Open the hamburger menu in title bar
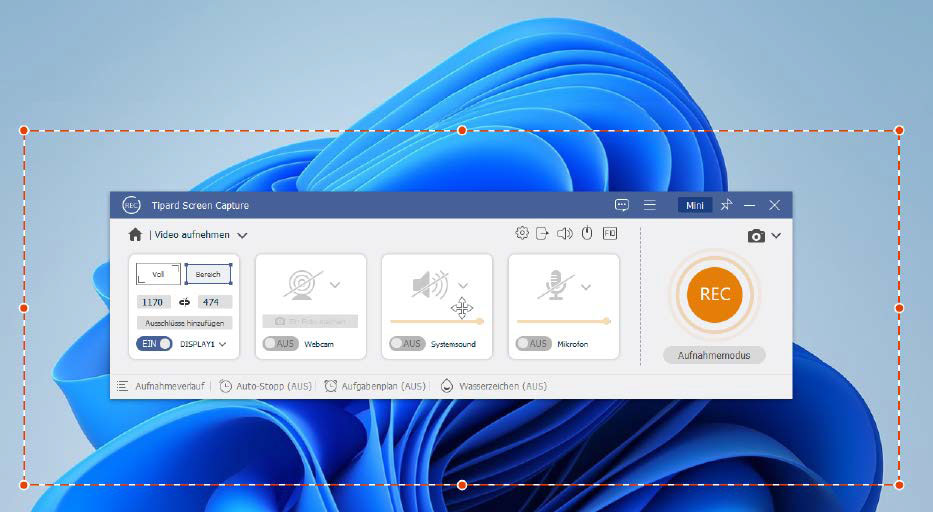This screenshot has width=933, height=512. tap(650, 205)
